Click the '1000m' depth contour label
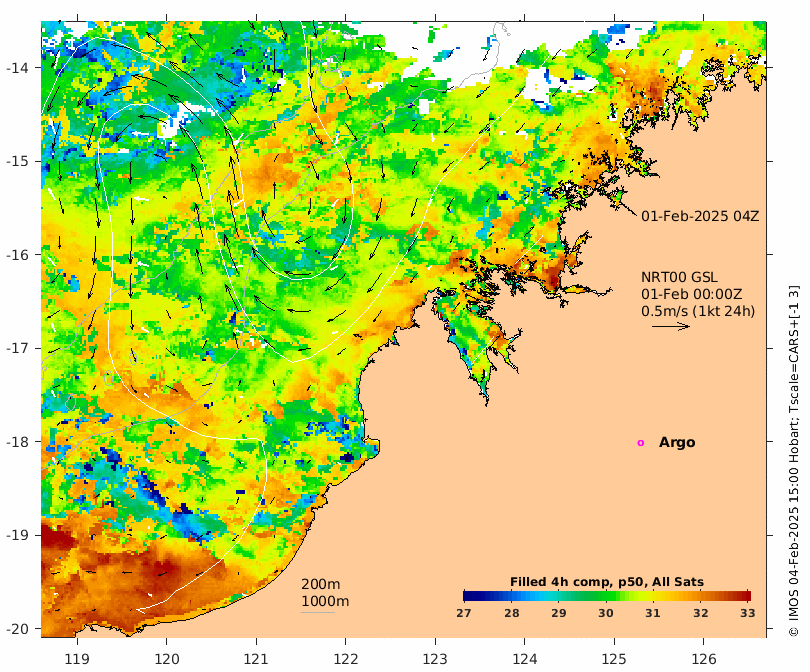 coord(325,601)
